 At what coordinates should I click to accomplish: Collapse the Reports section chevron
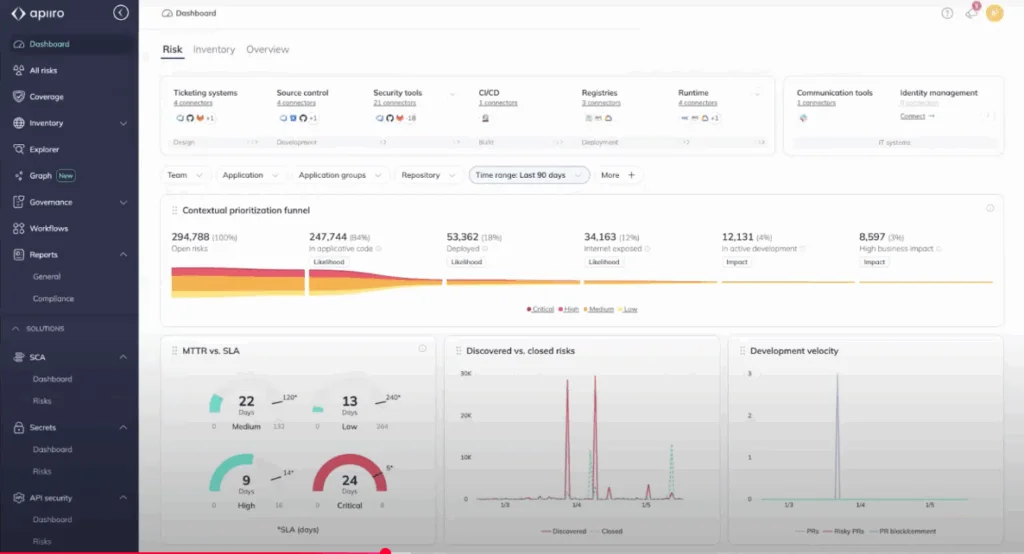click(123, 255)
